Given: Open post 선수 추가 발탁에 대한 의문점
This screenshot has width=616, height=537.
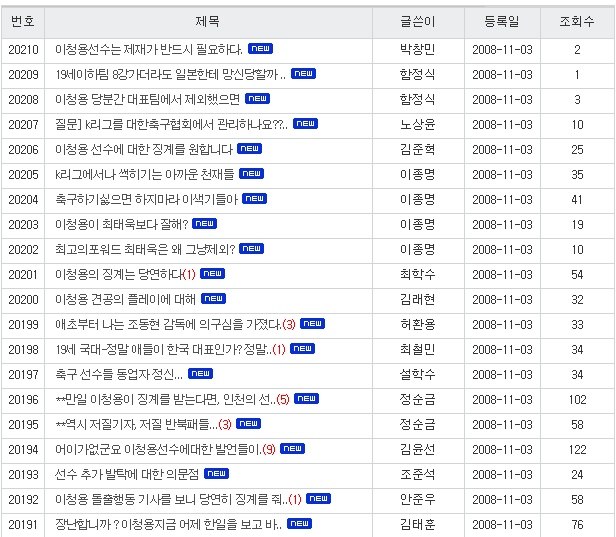Looking at the screenshot, I should [x=127, y=474].
